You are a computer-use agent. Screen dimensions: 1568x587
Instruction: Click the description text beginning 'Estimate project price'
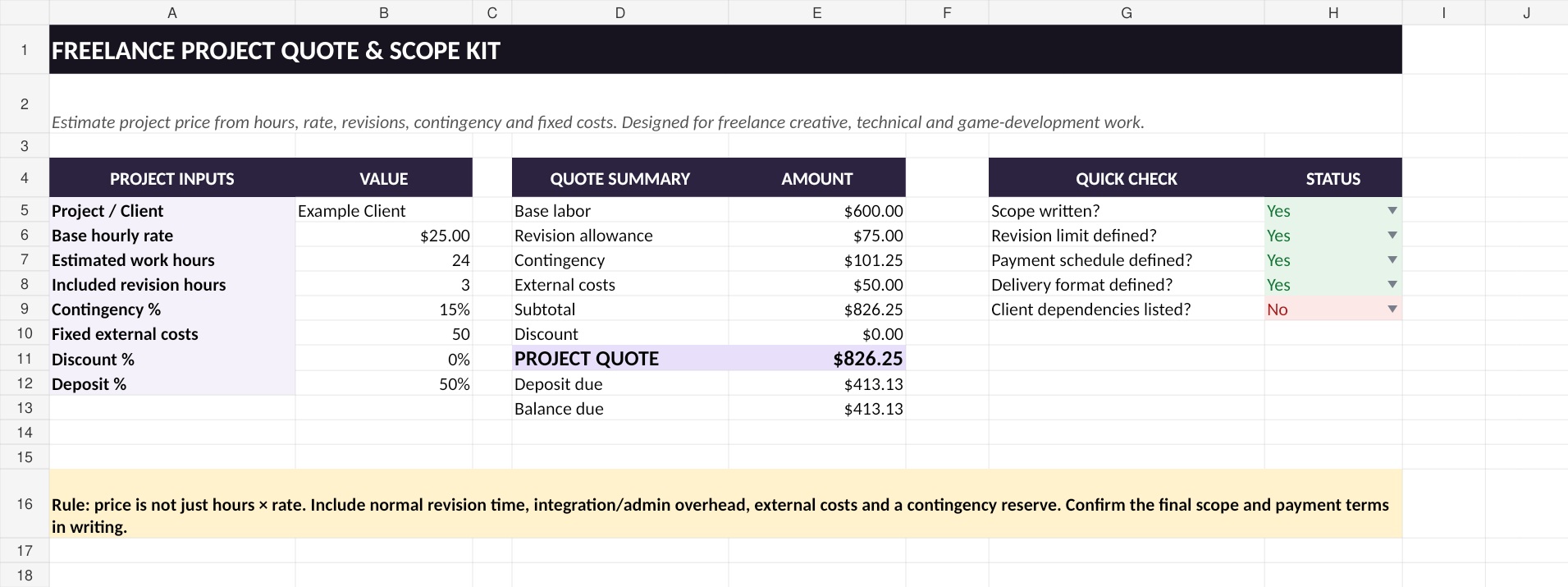(597, 122)
